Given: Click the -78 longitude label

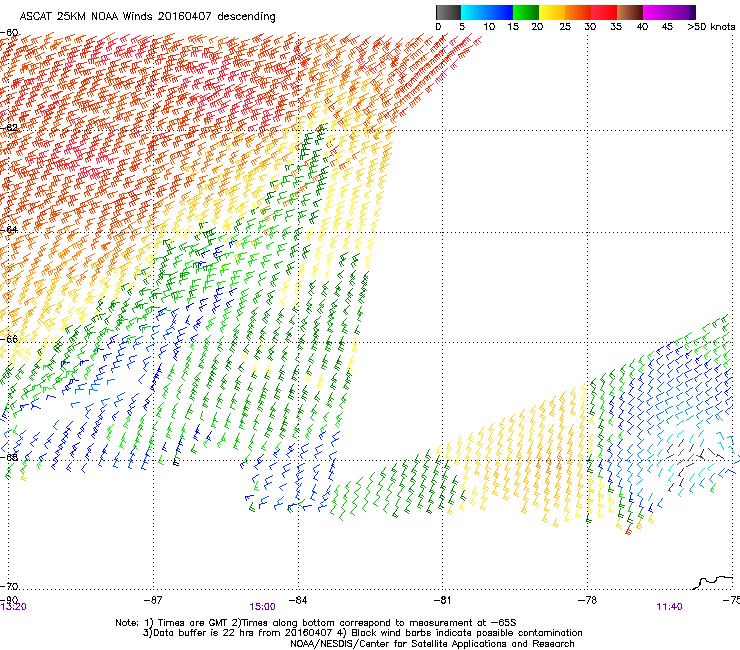Looking at the screenshot, I should point(587,600).
